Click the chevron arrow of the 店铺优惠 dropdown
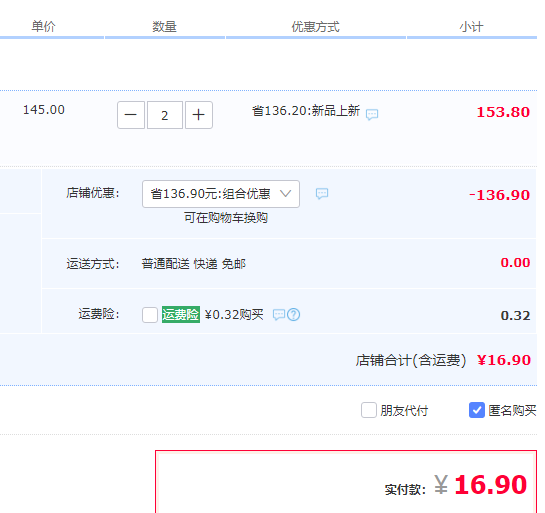 click(285, 194)
